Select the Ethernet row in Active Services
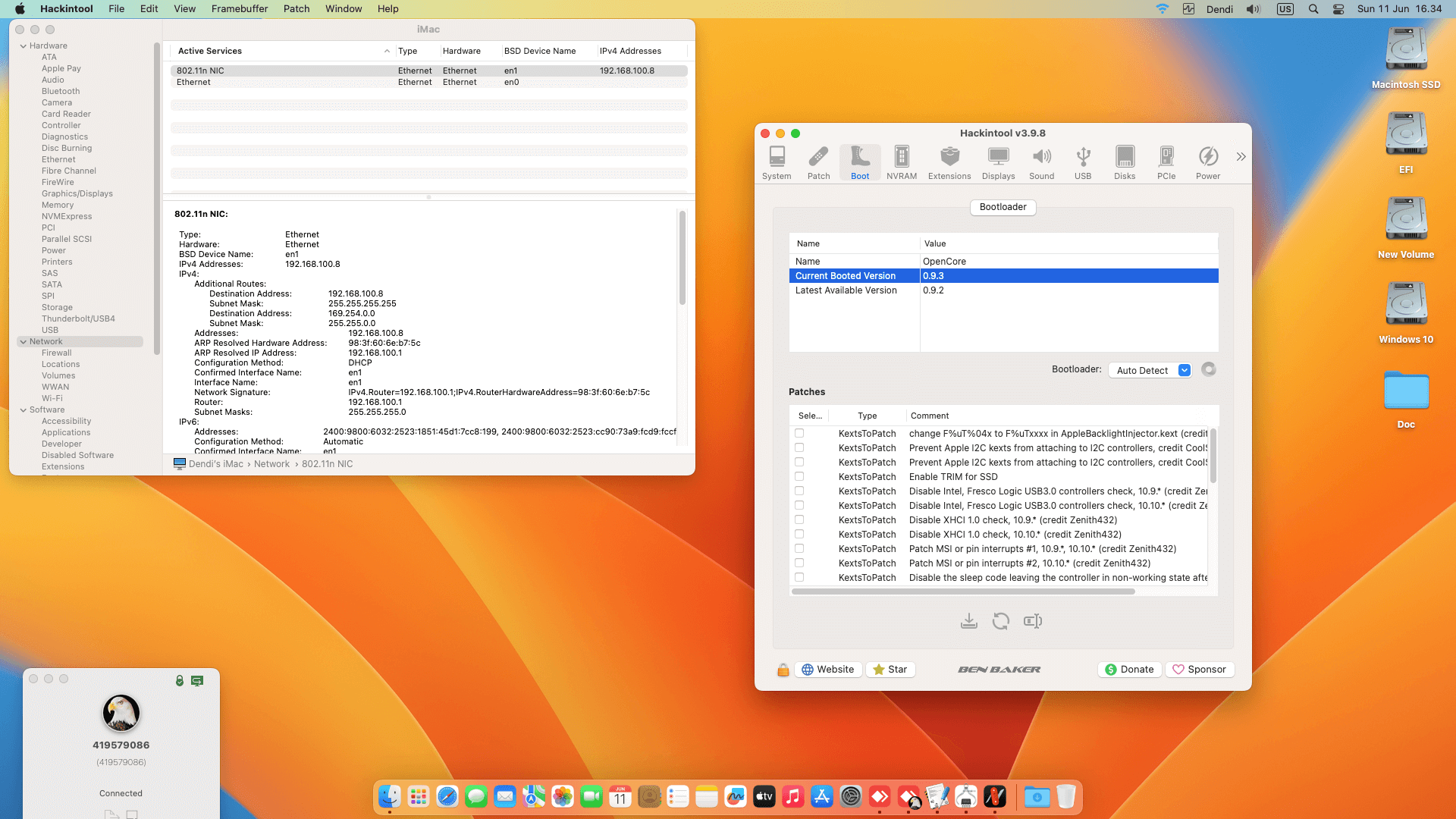 click(x=429, y=82)
